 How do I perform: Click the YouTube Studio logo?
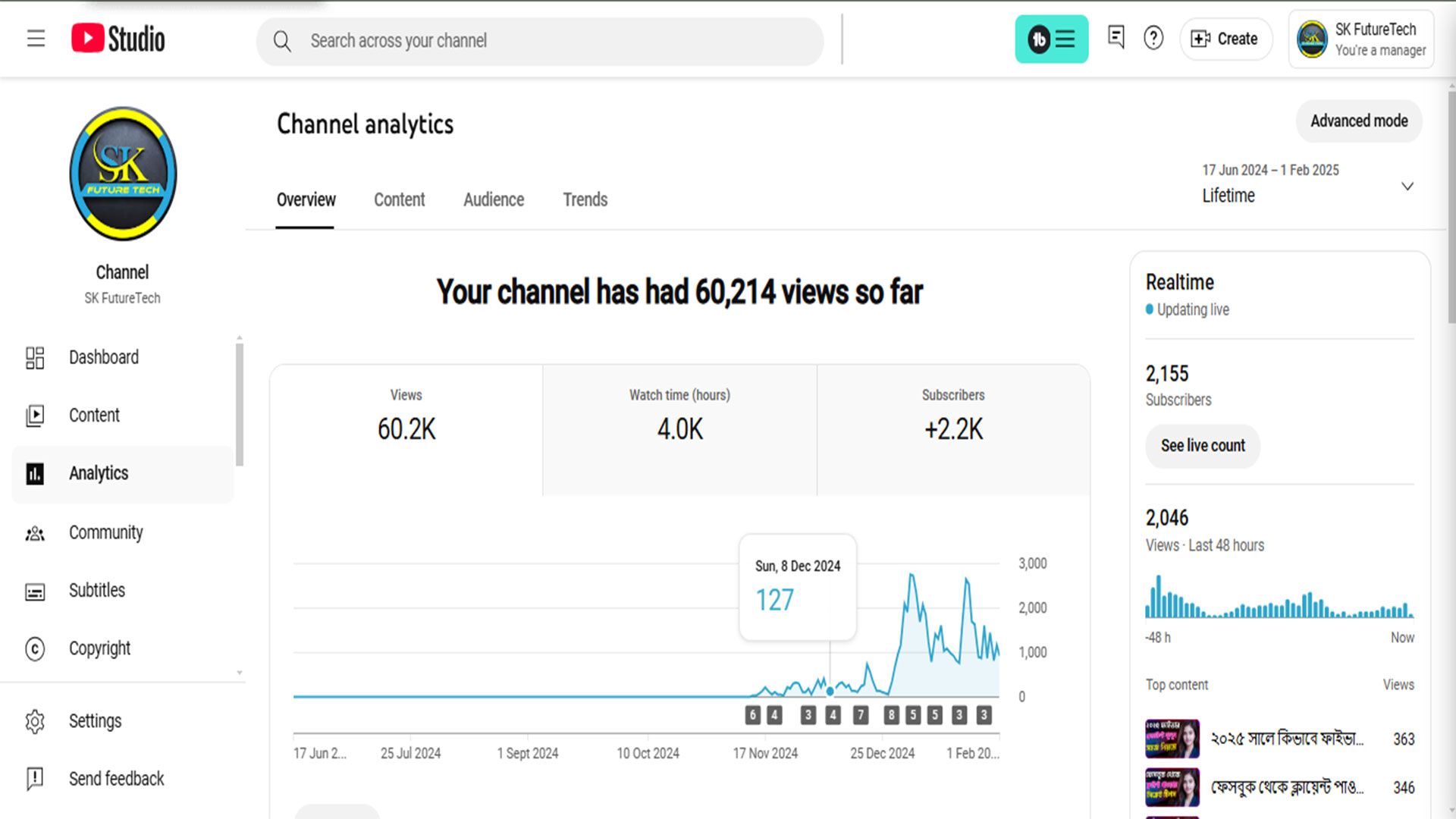coord(118,39)
